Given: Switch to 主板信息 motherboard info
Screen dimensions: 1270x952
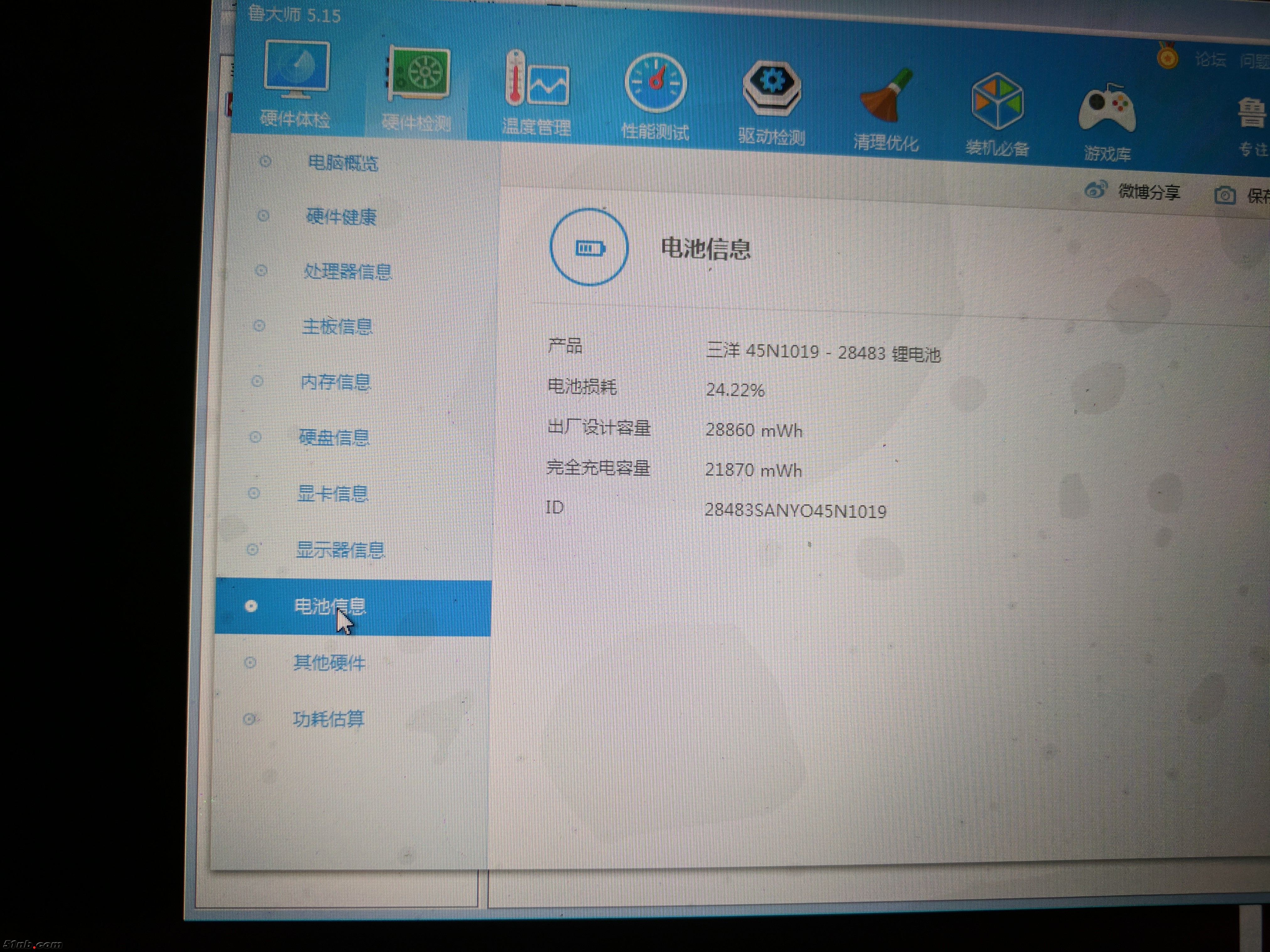Looking at the screenshot, I should (338, 327).
